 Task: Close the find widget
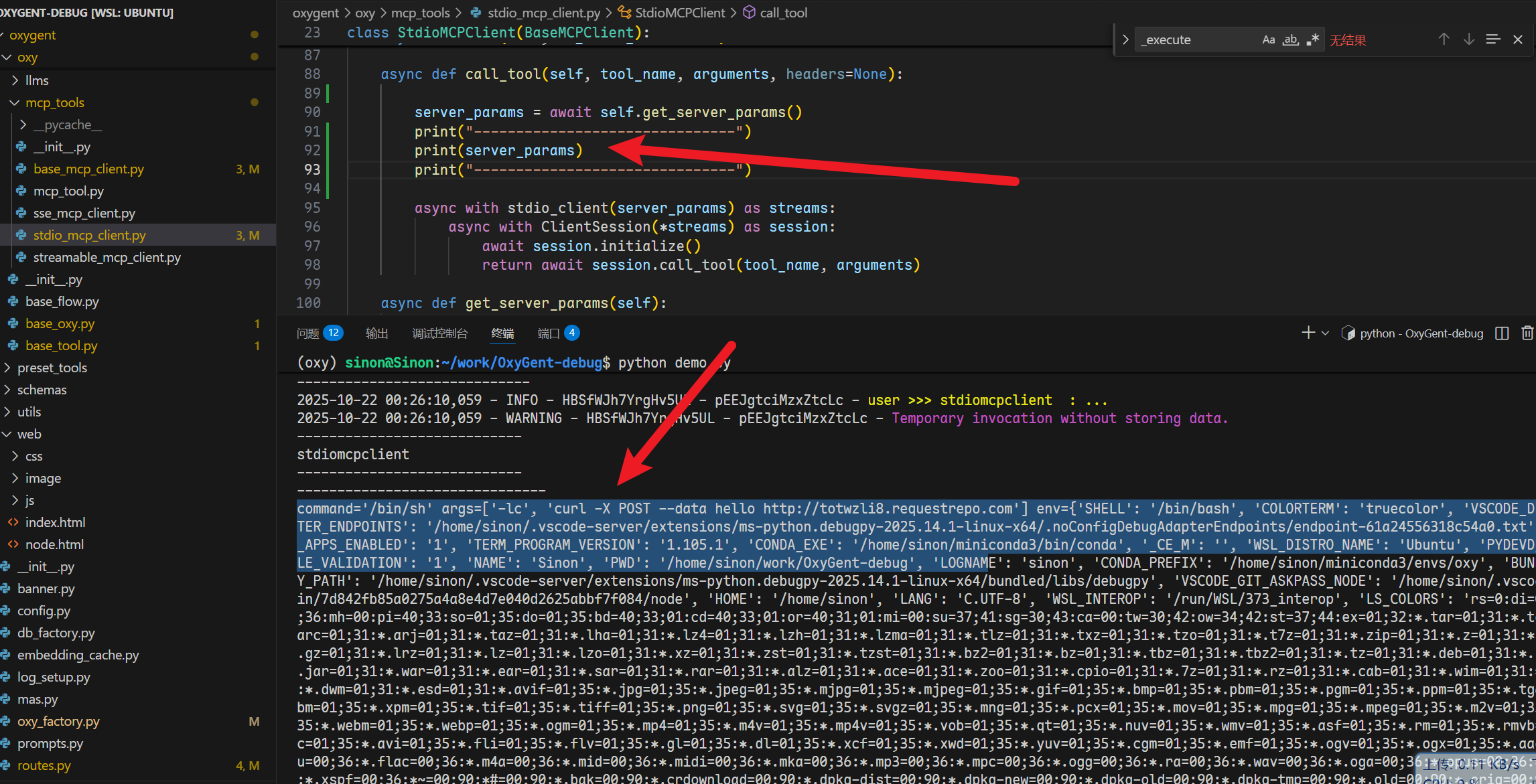click(1518, 40)
